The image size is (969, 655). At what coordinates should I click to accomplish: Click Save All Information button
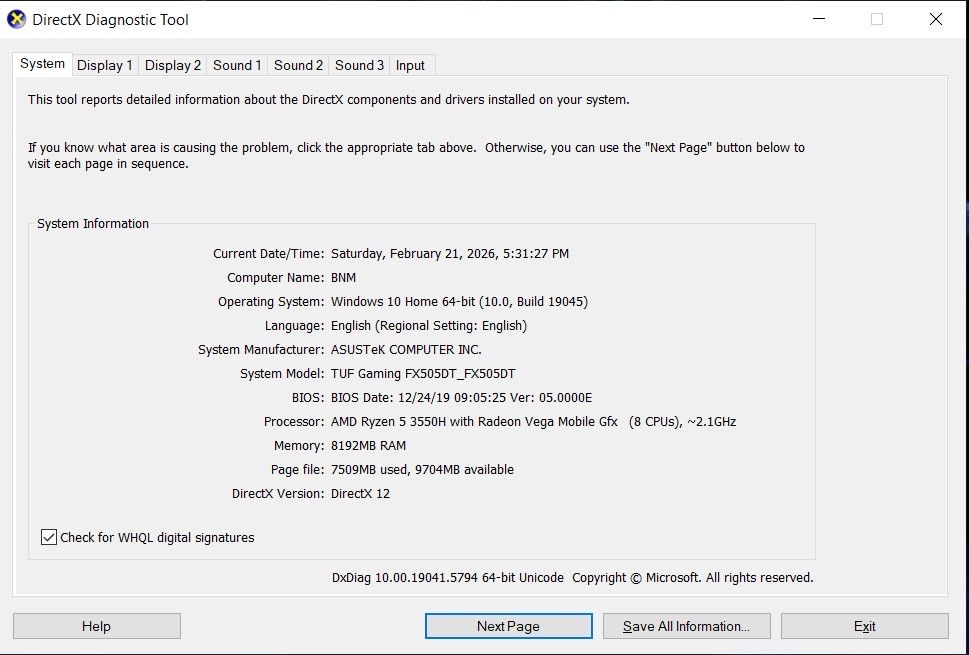[x=687, y=626]
